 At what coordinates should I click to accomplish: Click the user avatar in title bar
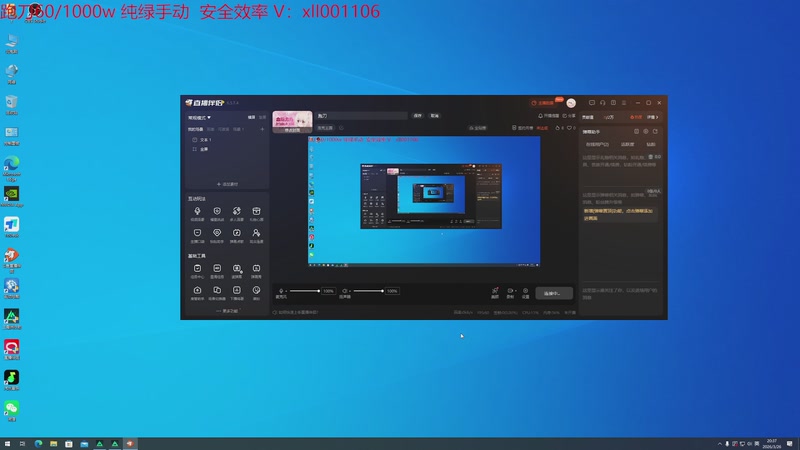coord(571,103)
